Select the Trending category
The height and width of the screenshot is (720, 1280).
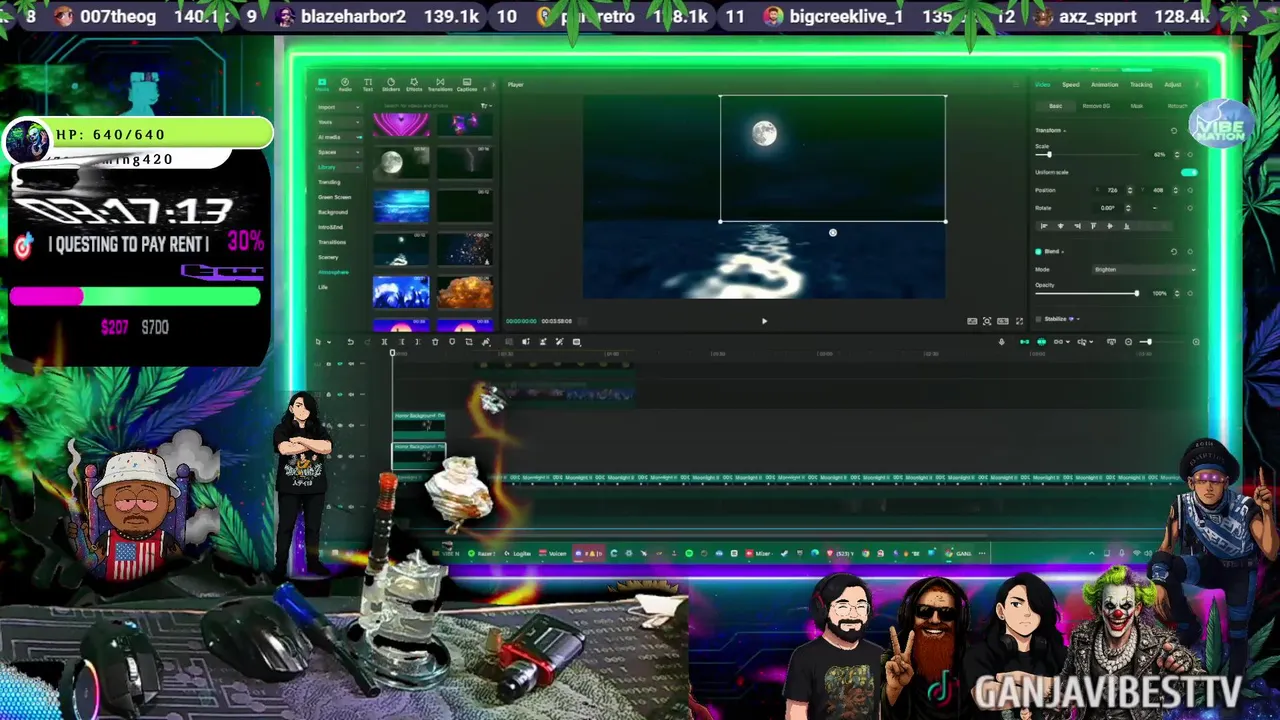point(330,182)
